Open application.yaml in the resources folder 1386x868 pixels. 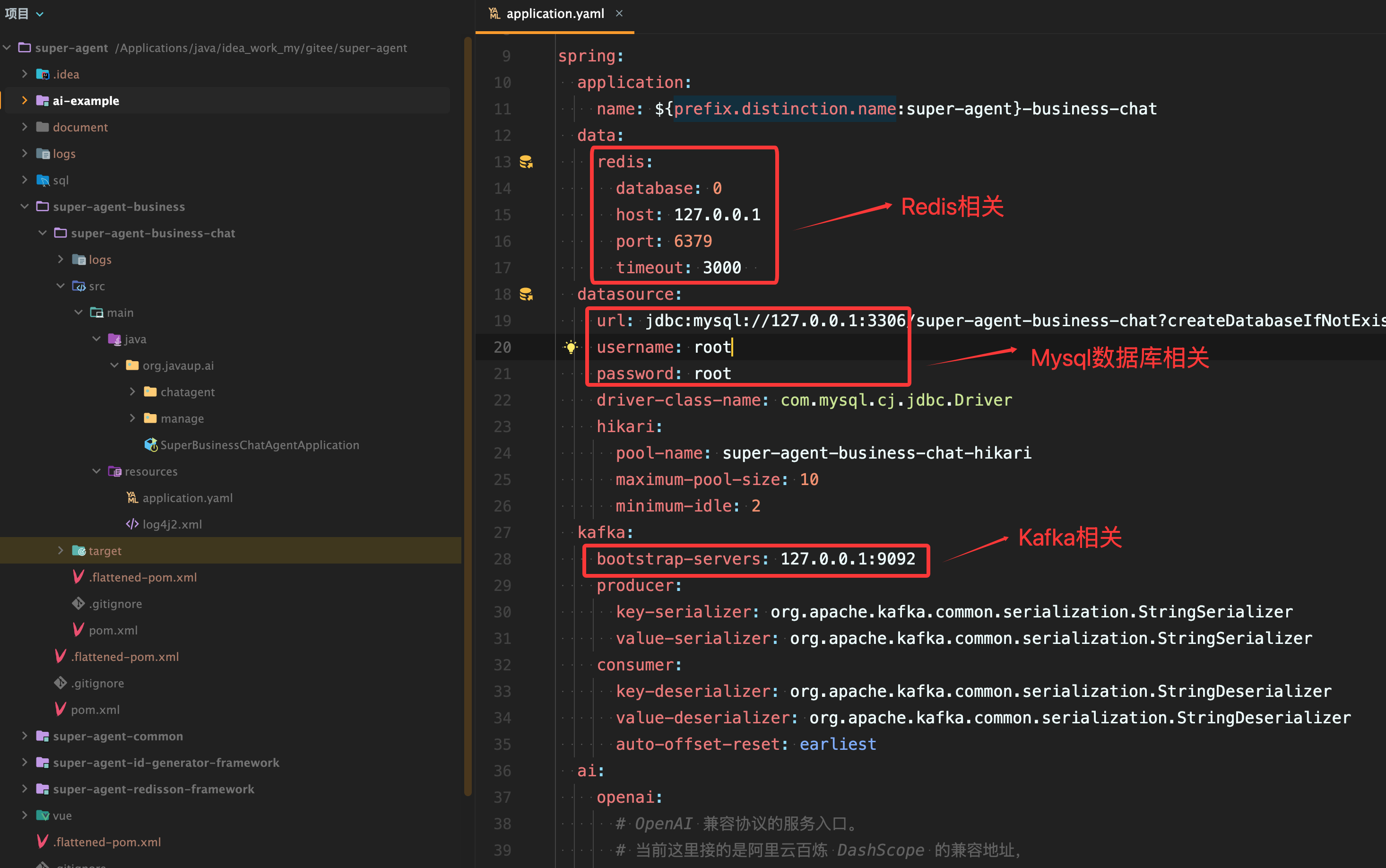pyautogui.click(x=187, y=498)
